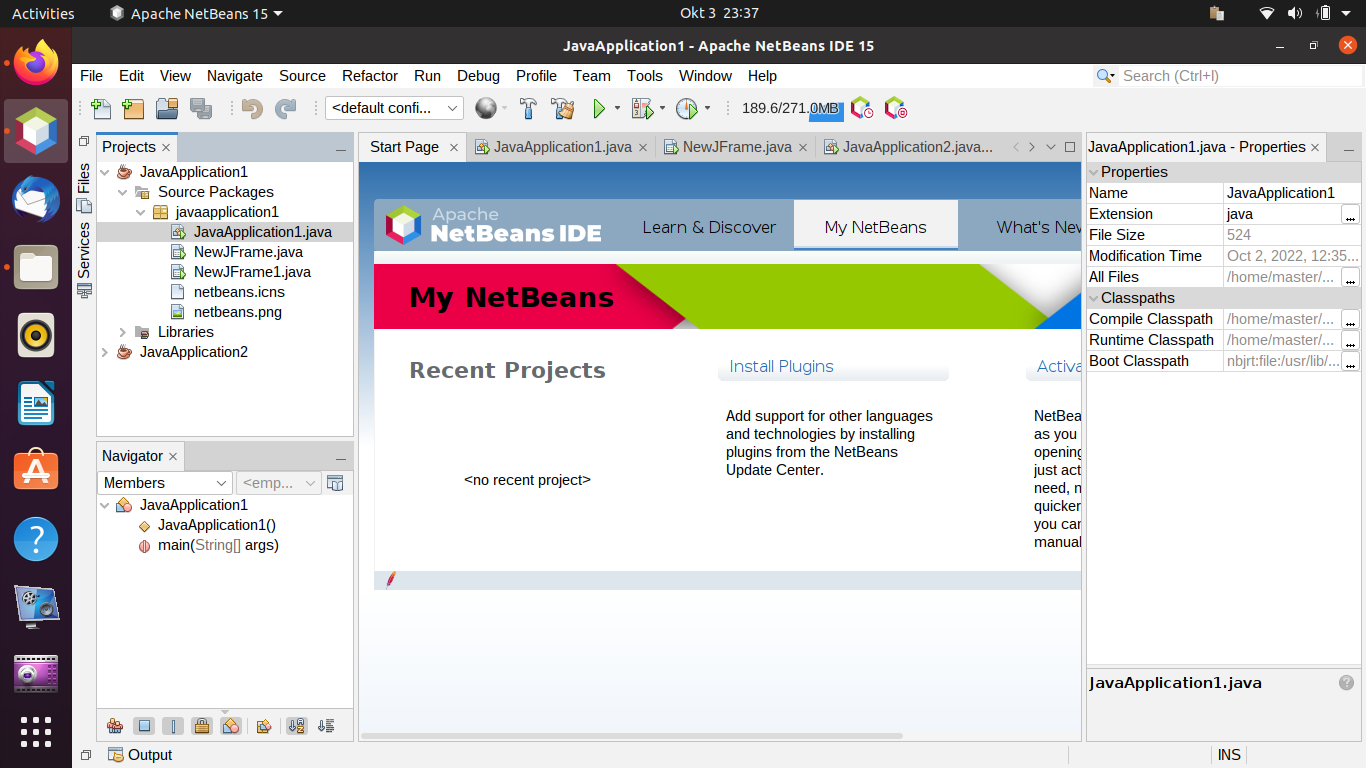Click the Open Project folder icon
The height and width of the screenshot is (768, 1366).
167,108
